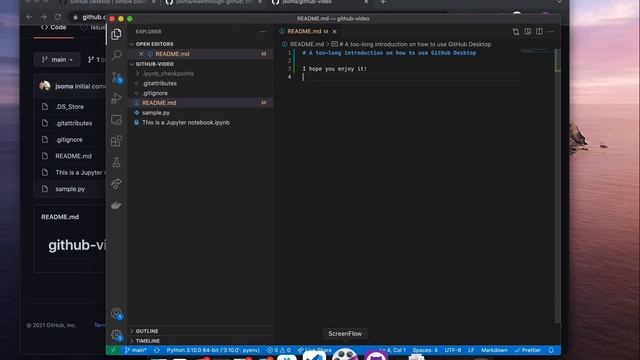Click Ln 4, Col 1 in status bar
This screenshot has height=360, width=640.
tap(392, 350)
